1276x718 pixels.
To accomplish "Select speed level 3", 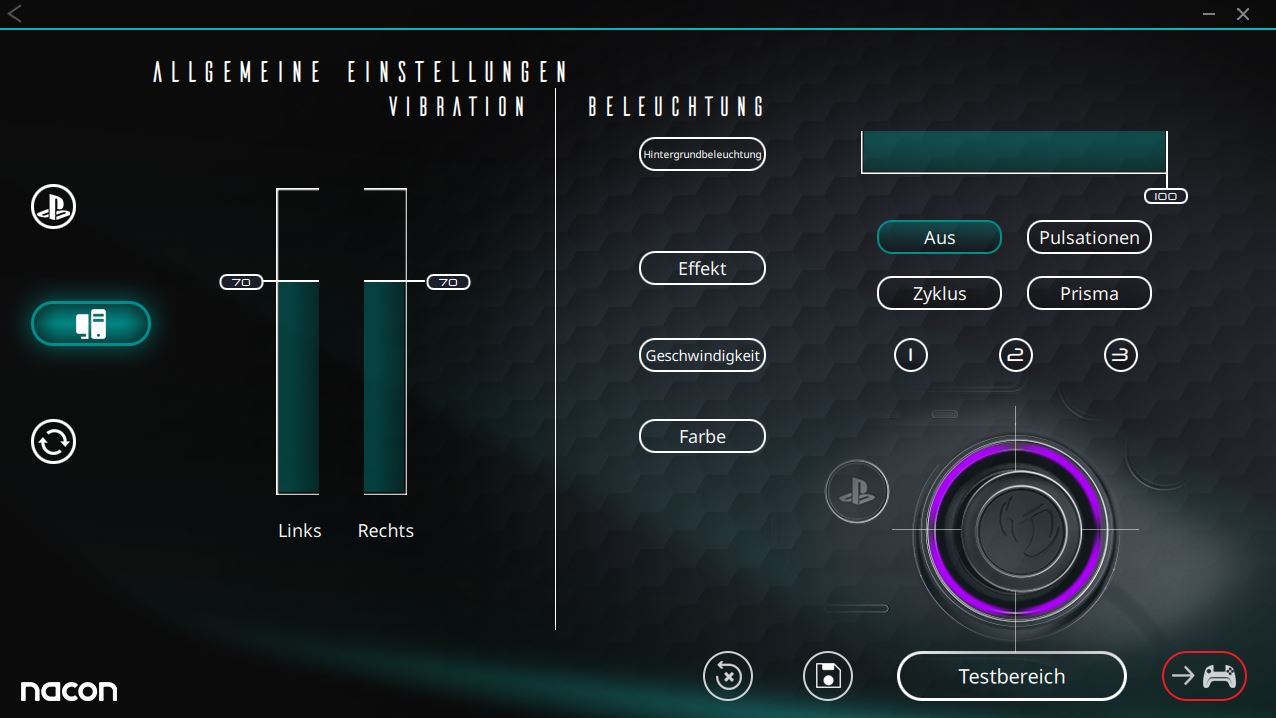I will coord(1121,355).
